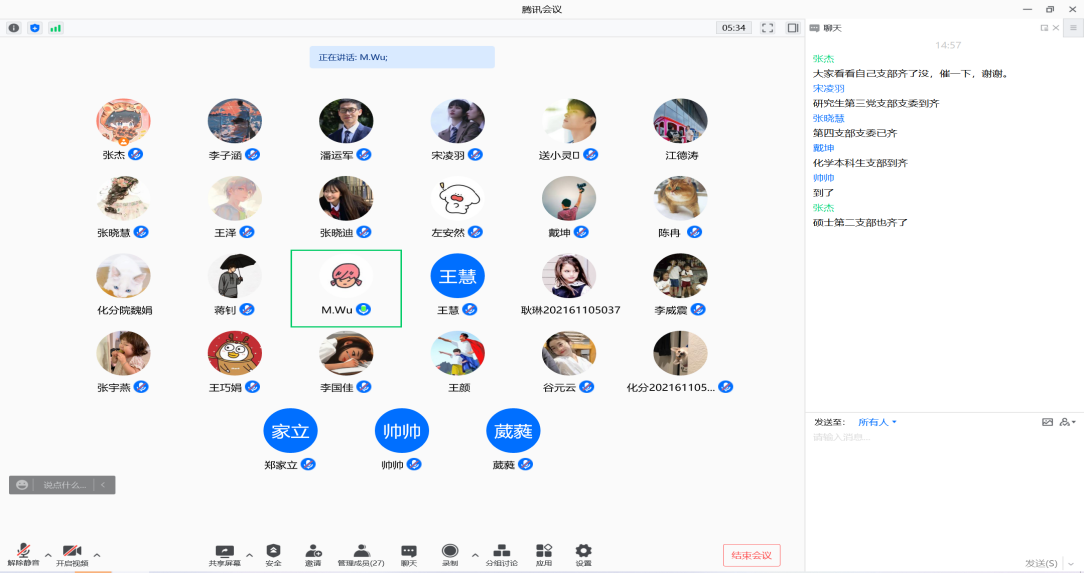Toggle the side panel layout button
The image size is (1084, 573).
pyautogui.click(x=792, y=28)
